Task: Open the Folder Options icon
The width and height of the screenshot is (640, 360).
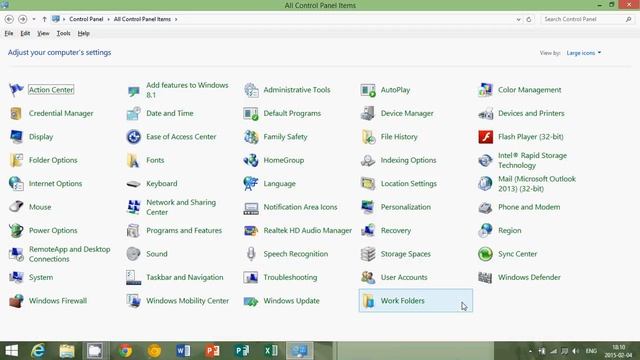Action: coord(16,160)
